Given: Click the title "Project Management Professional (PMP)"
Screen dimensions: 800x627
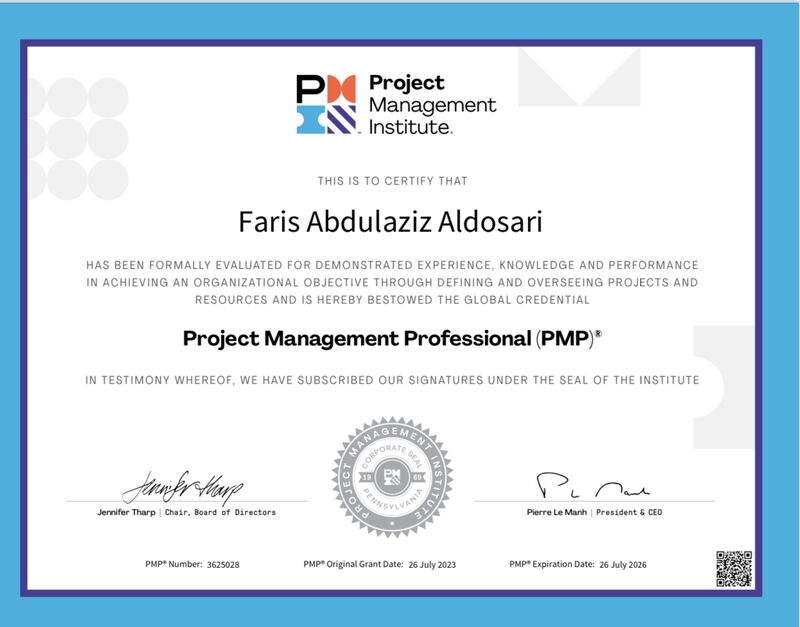Looking at the screenshot, I should tap(392, 339).
